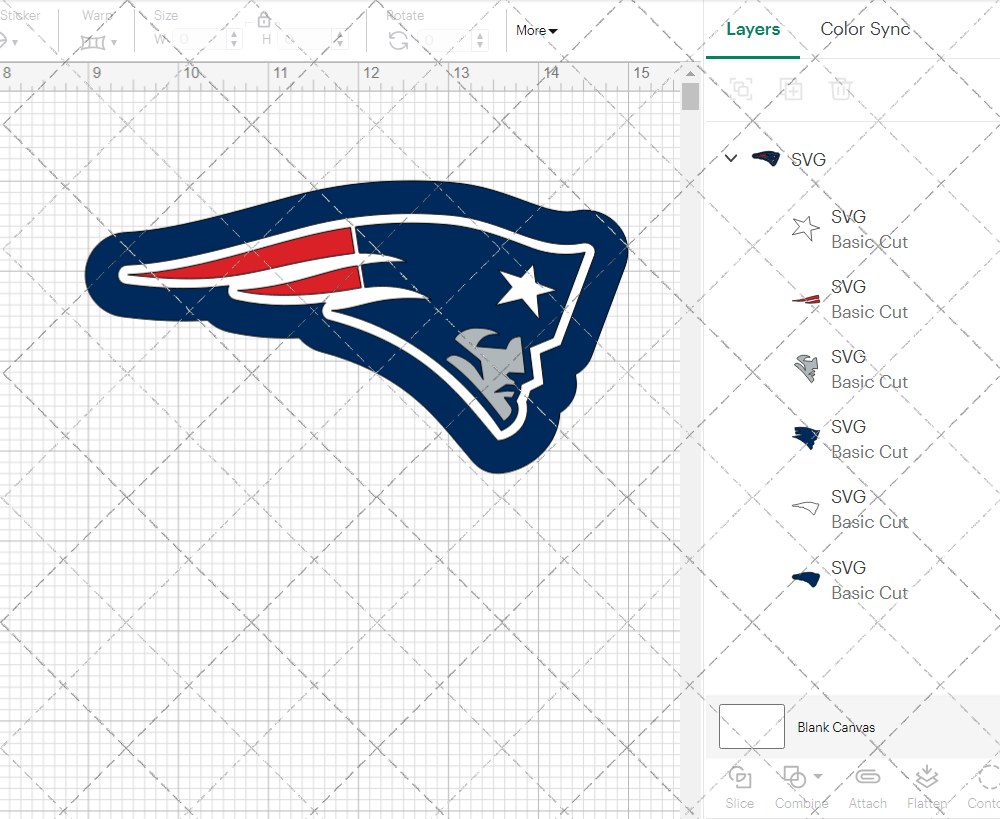Click the Group icon in Layers panel
This screenshot has height=819, width=1000.
741,89
